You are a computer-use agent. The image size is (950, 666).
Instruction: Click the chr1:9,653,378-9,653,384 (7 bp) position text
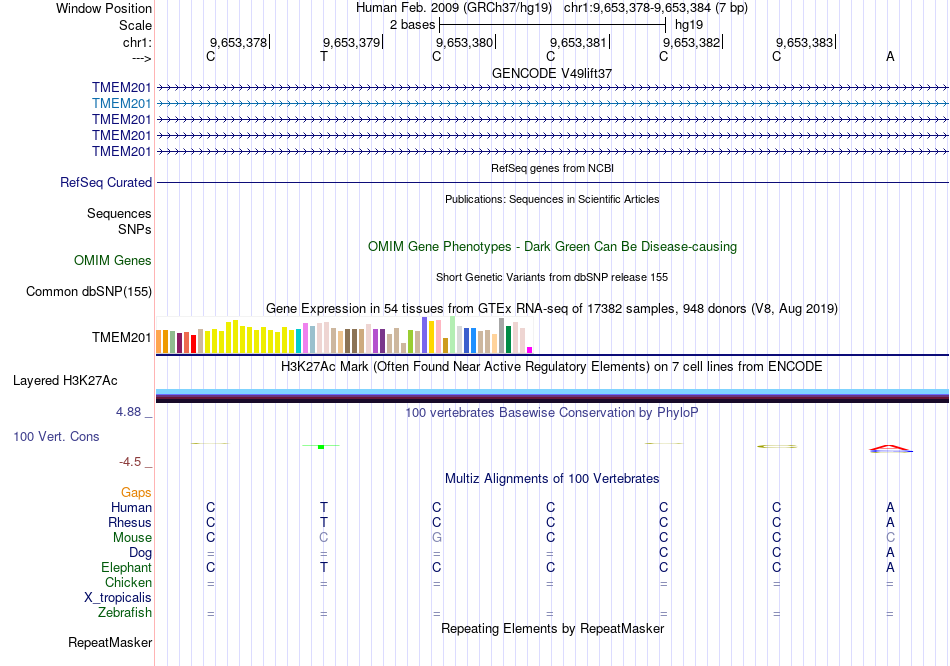(656, 8)
